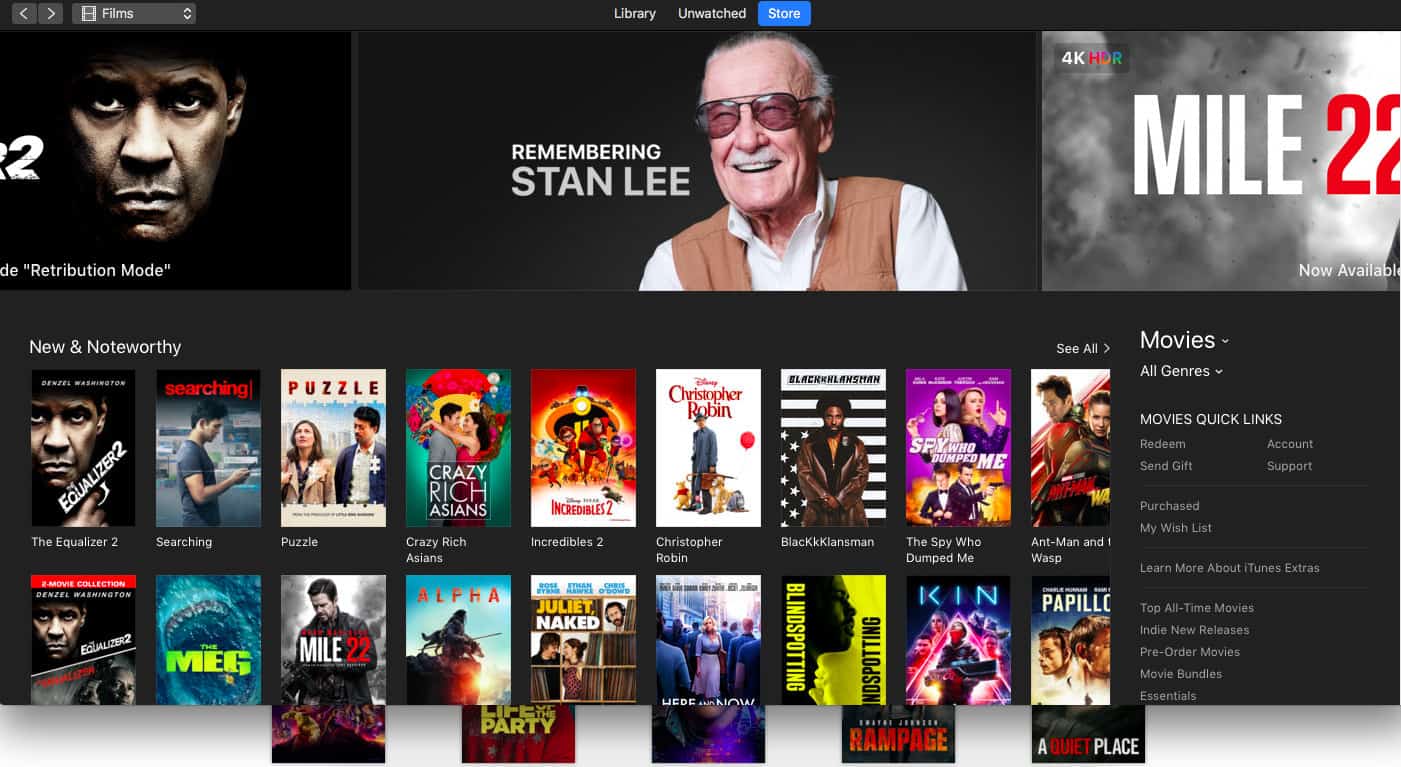Open Pre-Order Movies link

(x=1189, y=652)
